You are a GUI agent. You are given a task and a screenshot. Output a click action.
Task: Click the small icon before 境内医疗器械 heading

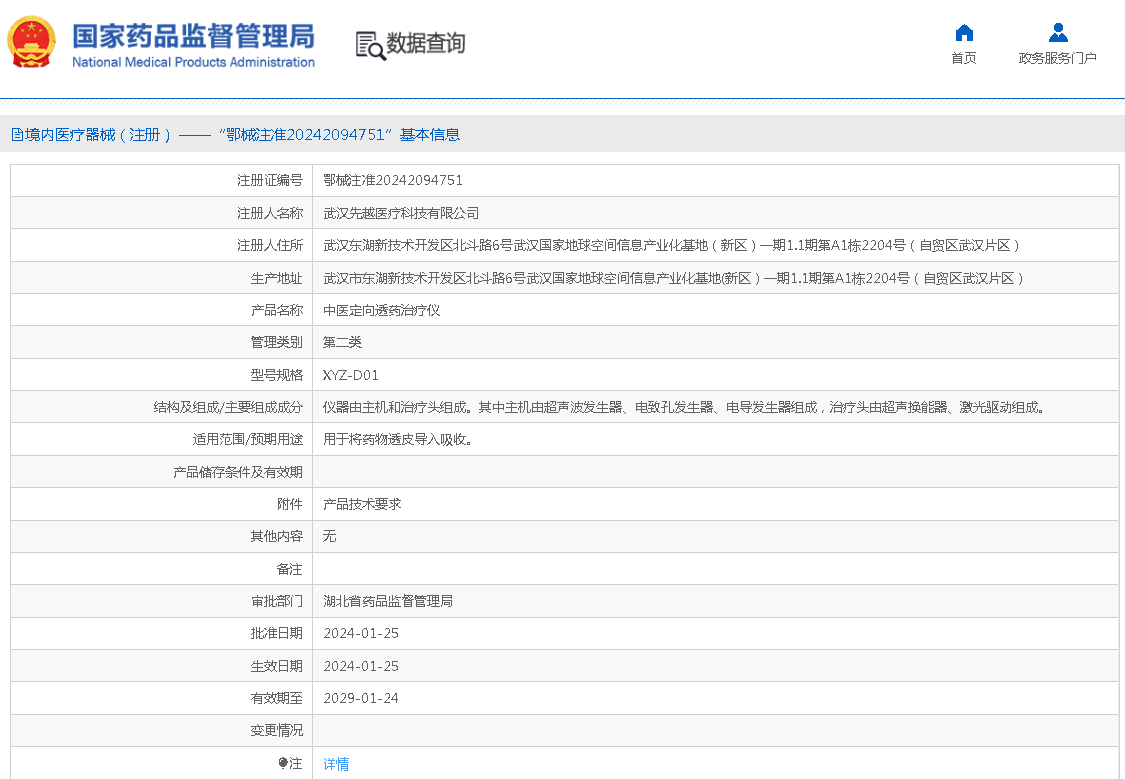17,135
